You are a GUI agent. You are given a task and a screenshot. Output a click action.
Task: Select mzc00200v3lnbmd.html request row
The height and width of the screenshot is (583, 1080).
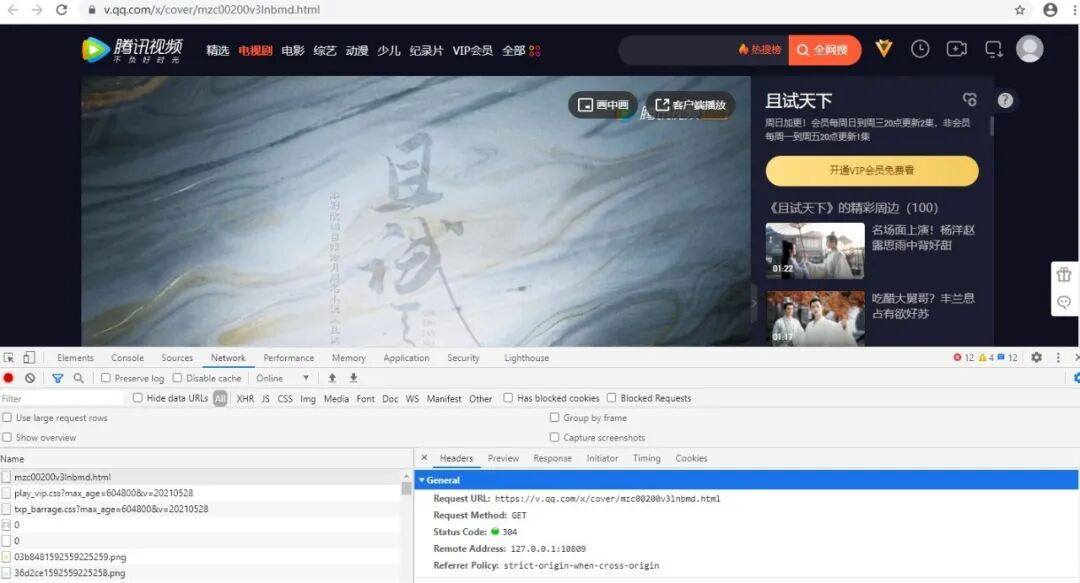point(200,477)
